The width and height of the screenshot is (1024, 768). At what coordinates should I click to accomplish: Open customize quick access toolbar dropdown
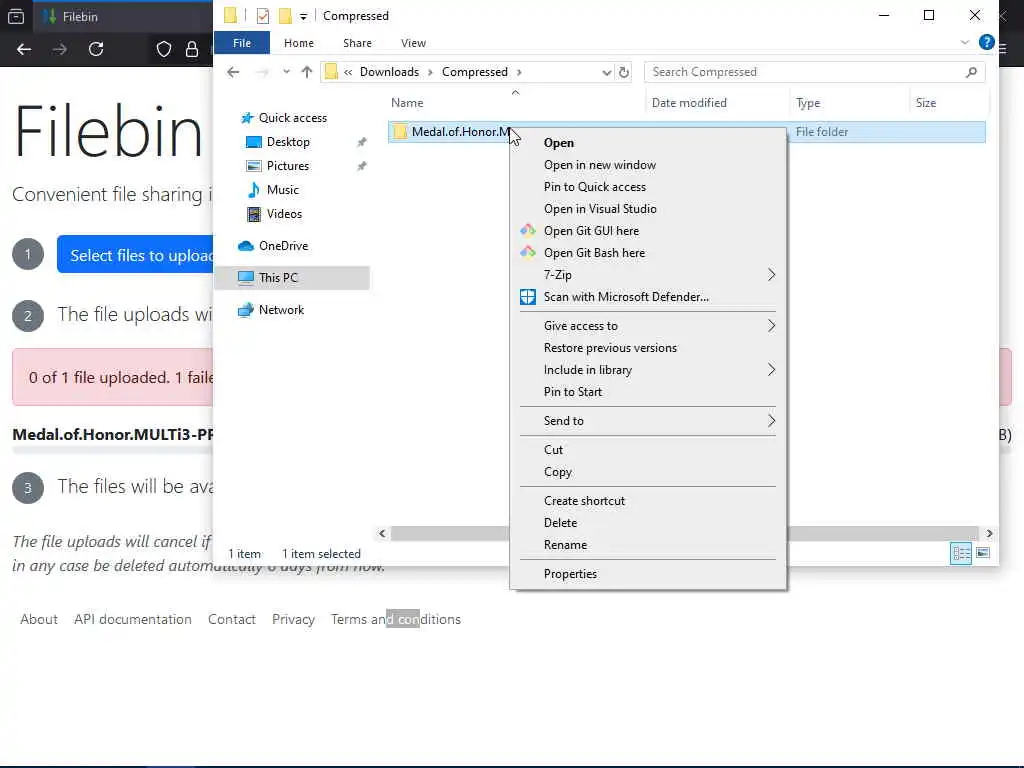tap(303, 16)
